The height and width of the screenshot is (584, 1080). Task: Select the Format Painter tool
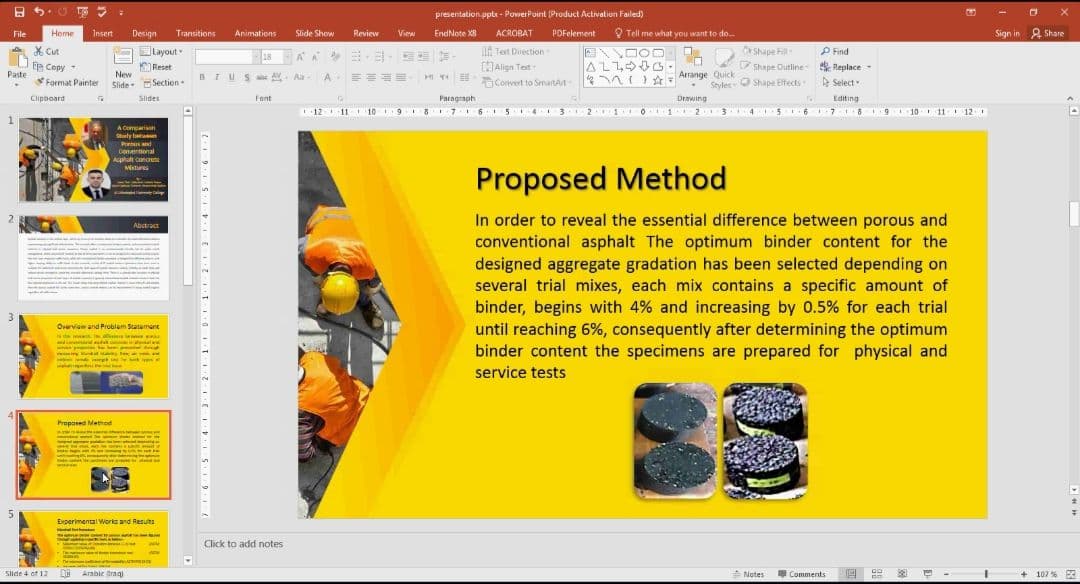click(x=66, y=83)
